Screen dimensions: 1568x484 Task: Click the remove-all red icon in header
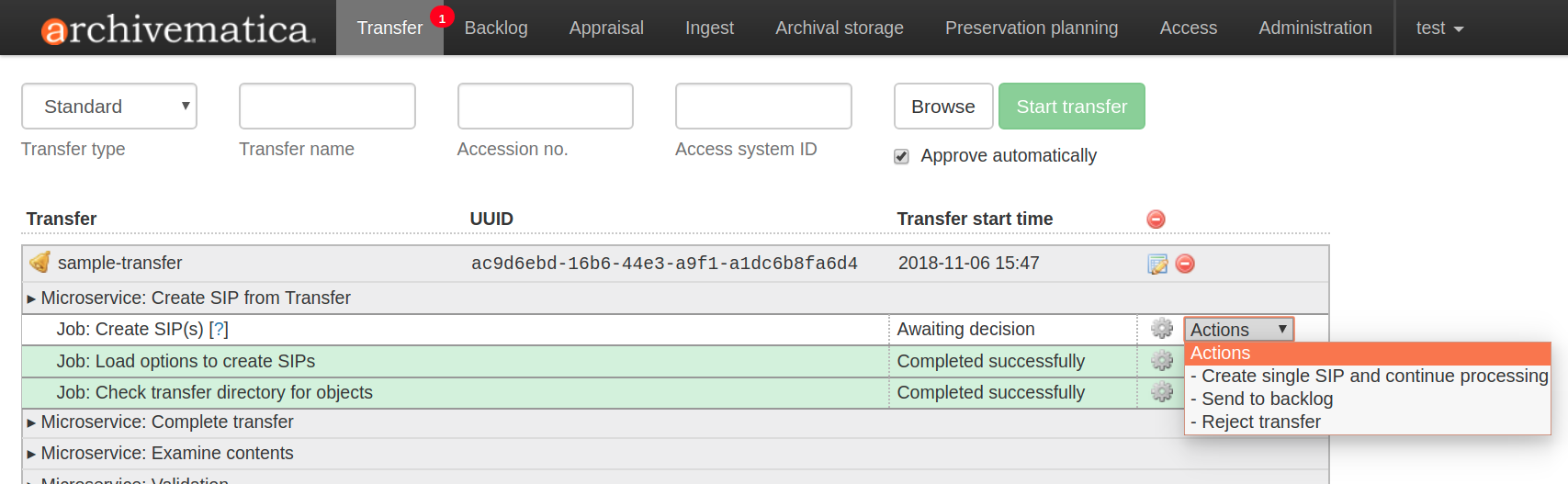(1156, 219)
